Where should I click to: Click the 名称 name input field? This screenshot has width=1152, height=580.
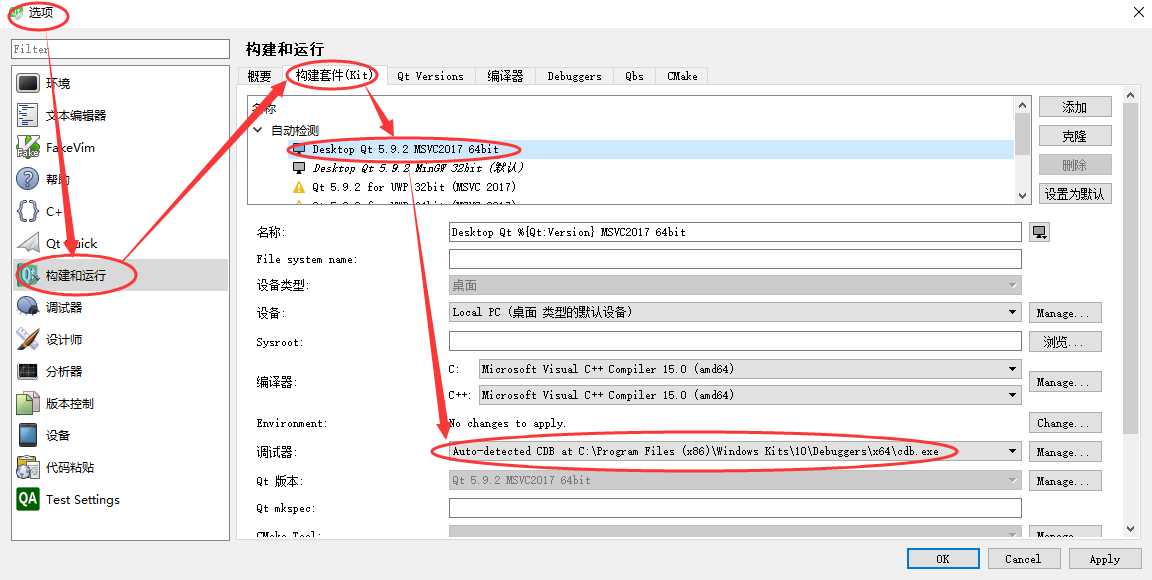pos(735,232)
